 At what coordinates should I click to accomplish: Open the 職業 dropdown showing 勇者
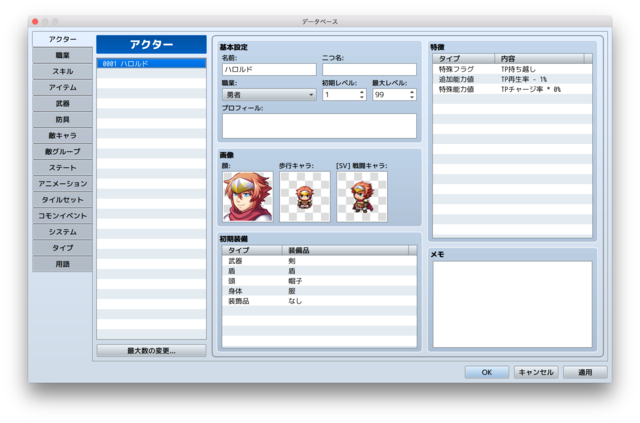click(269, 95)
